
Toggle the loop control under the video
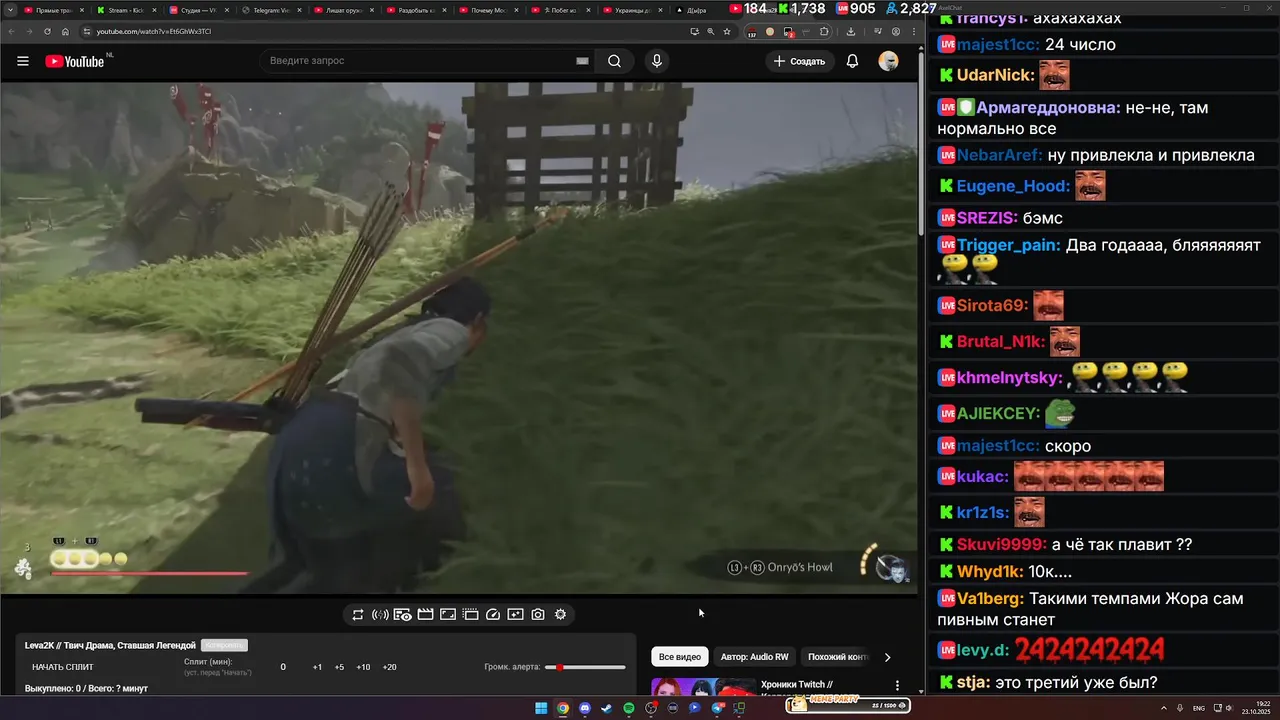[358, 615]
